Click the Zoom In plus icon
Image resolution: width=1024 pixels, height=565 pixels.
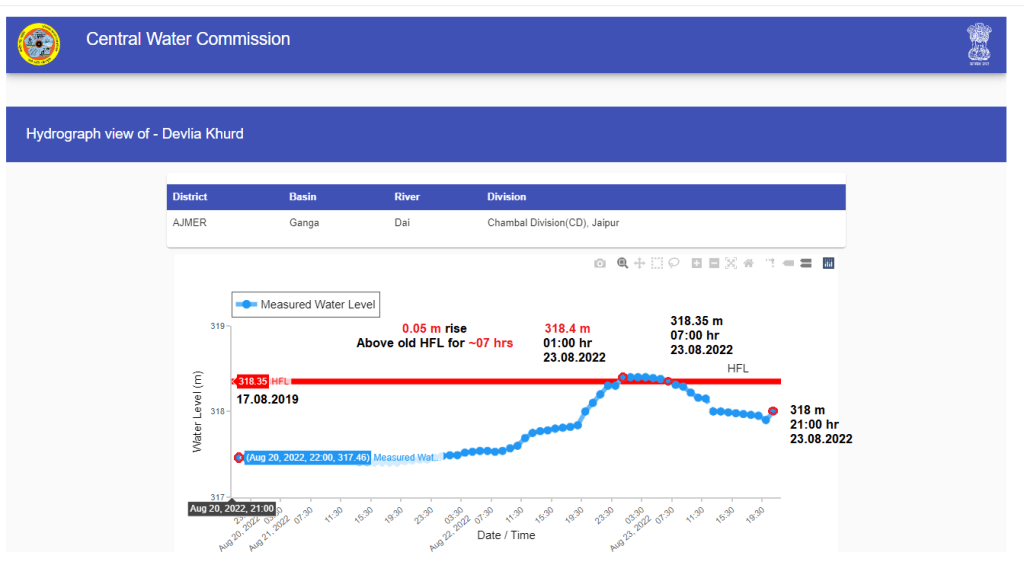coord(697,263)
